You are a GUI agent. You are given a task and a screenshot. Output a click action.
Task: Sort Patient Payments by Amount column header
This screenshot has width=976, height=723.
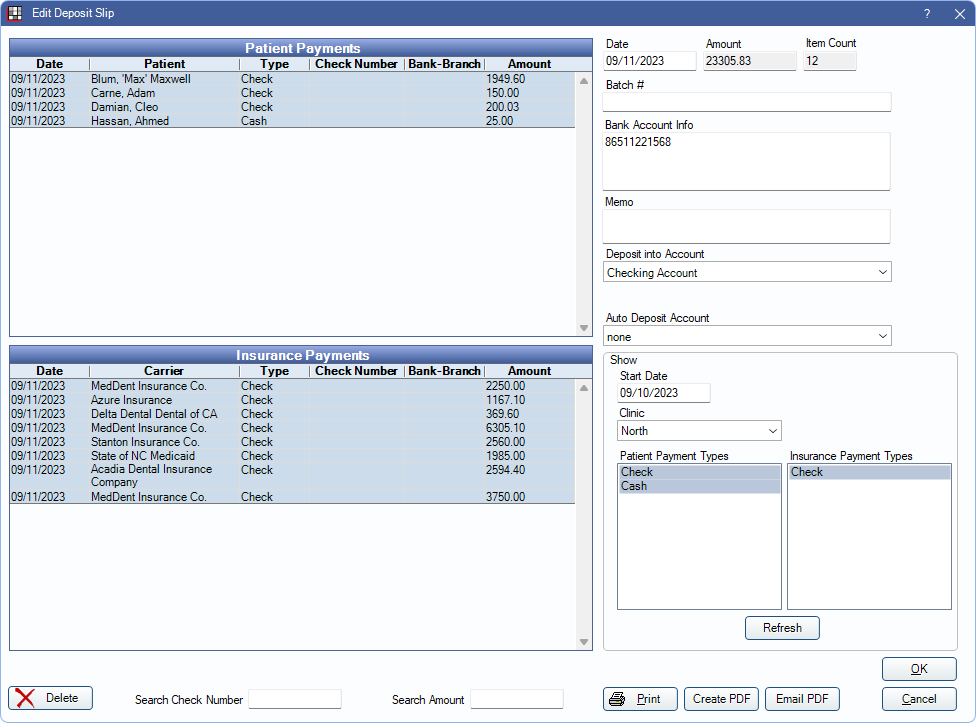coord(529,64)
